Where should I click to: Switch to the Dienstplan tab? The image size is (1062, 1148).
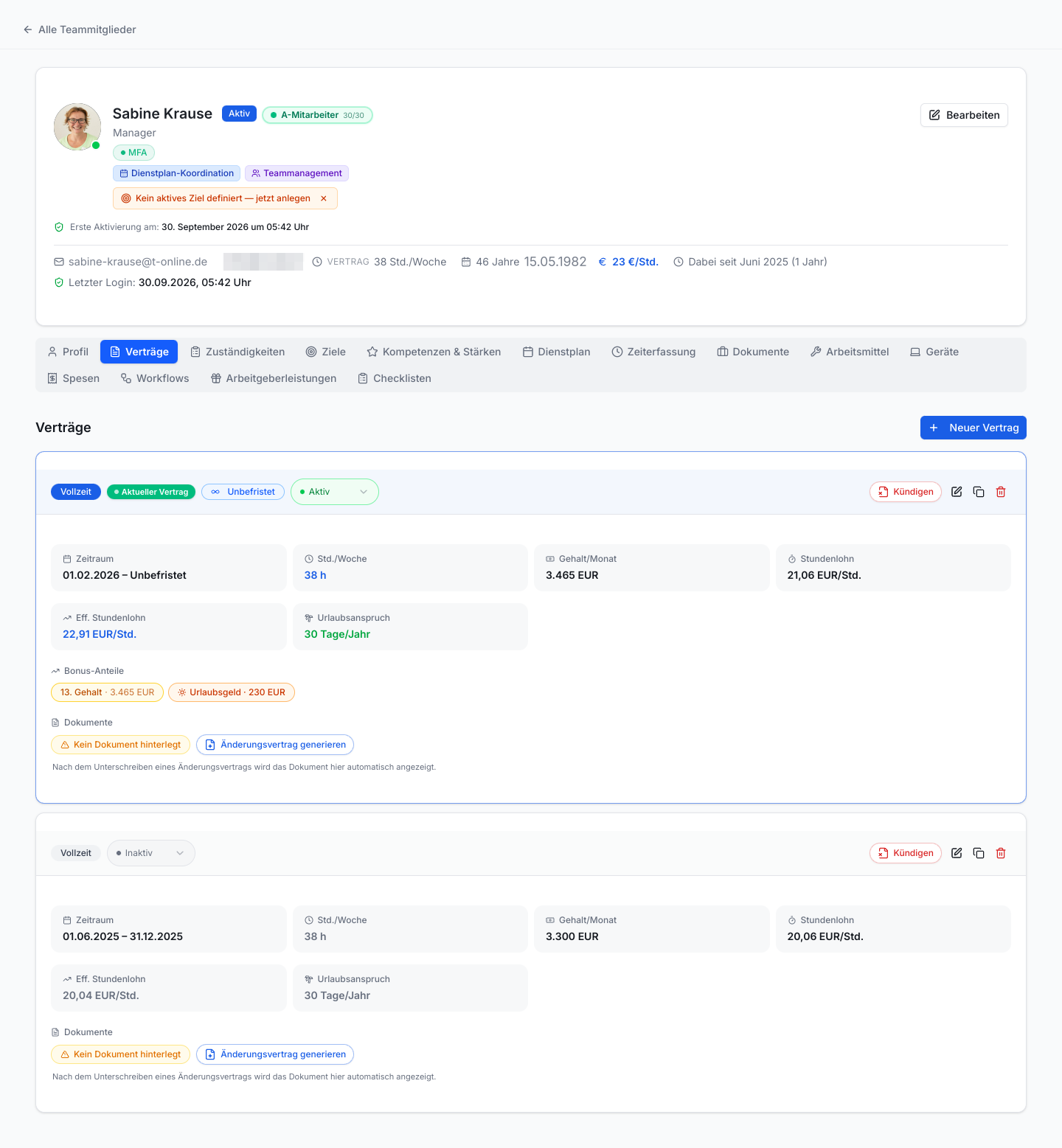click(x=557, y=352)
